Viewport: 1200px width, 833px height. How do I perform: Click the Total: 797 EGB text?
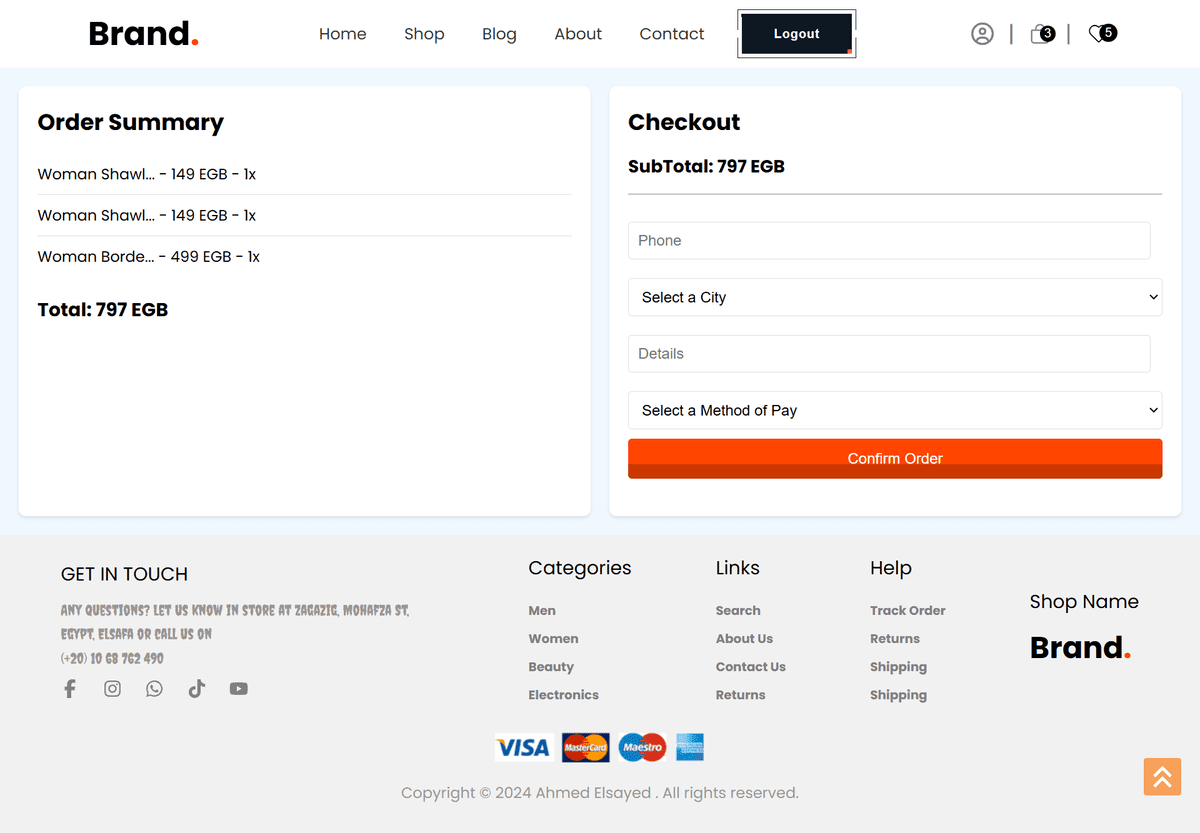pyautogui.click(x=103, y=310)
